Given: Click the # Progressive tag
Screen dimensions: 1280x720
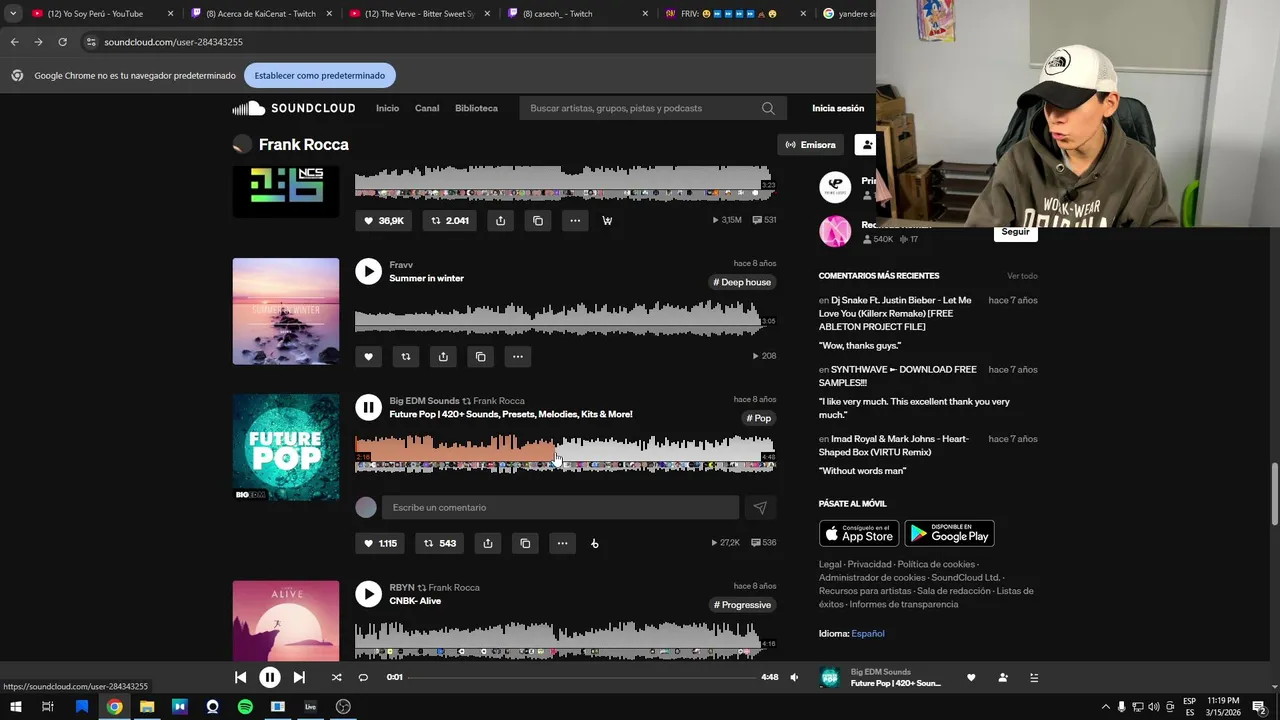Looking at the screenshot, I should pos(742,605).
